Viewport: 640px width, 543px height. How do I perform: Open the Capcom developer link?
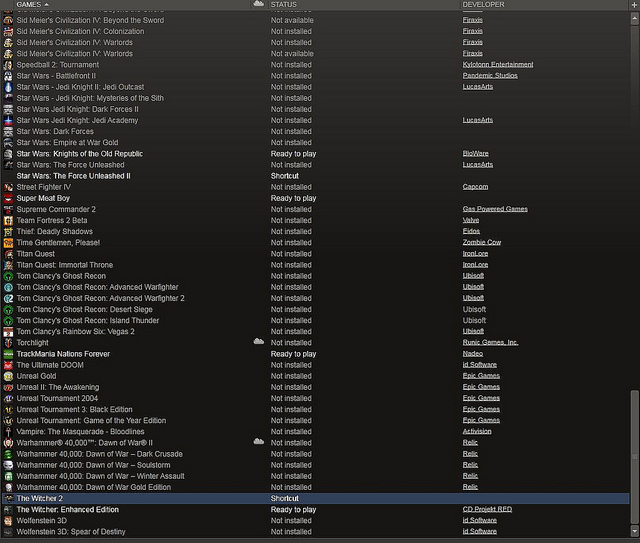[475, 187]
